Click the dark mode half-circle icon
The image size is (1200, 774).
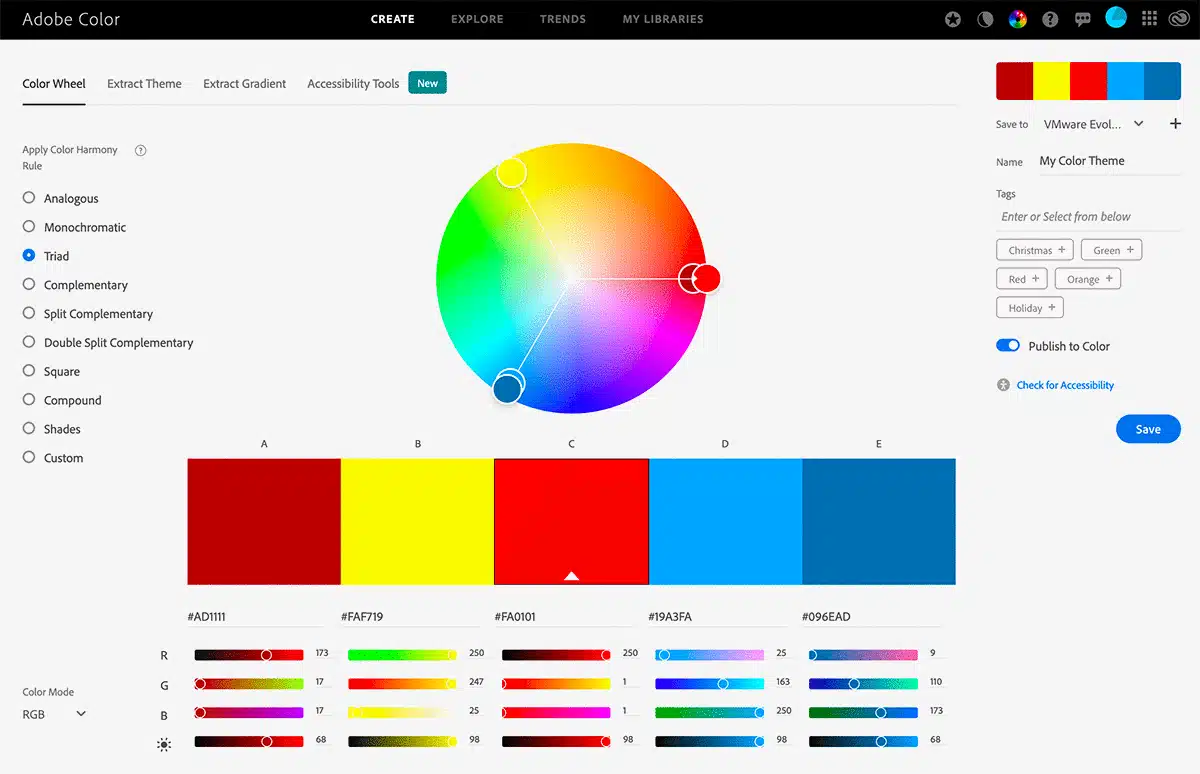[x=985, y=19]
